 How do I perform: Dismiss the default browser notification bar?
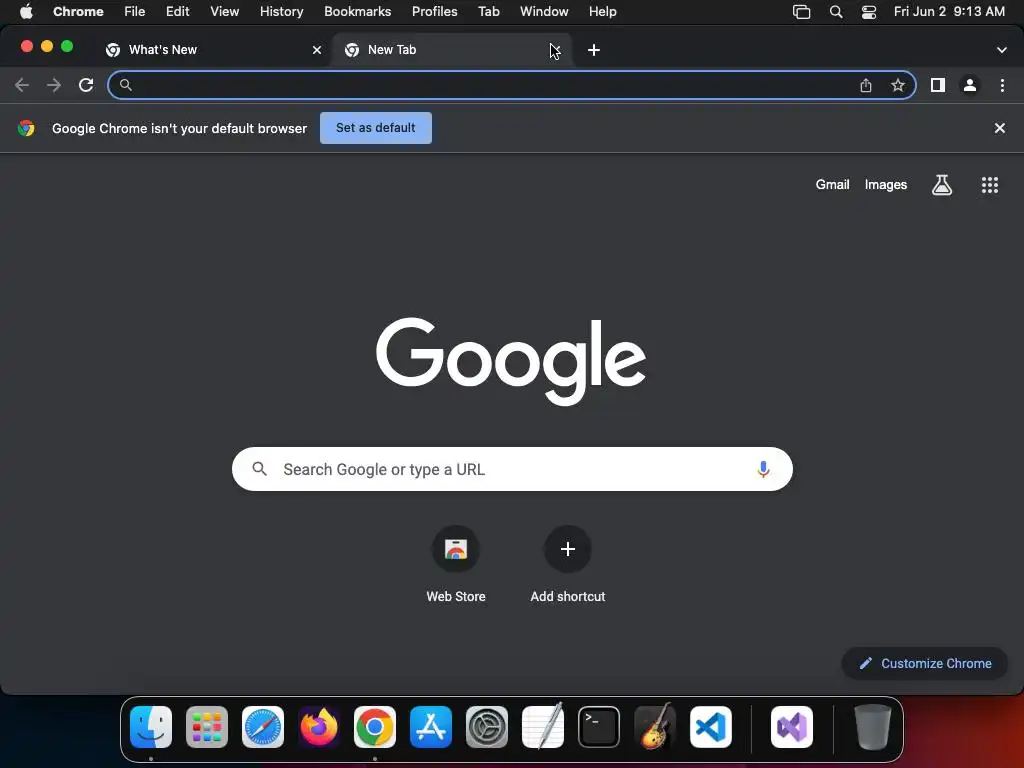pos(1000,128)
